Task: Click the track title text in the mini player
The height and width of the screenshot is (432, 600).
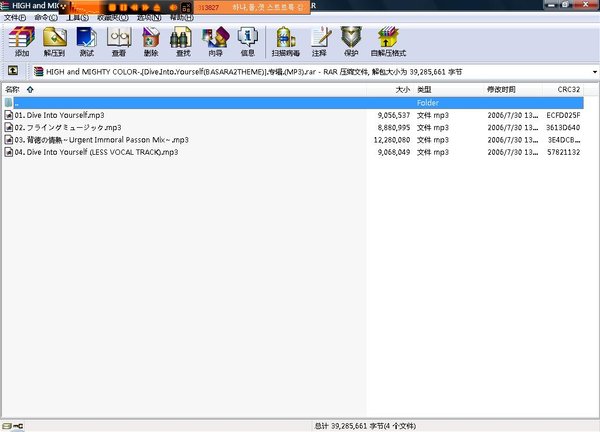Action: point(267,7)
